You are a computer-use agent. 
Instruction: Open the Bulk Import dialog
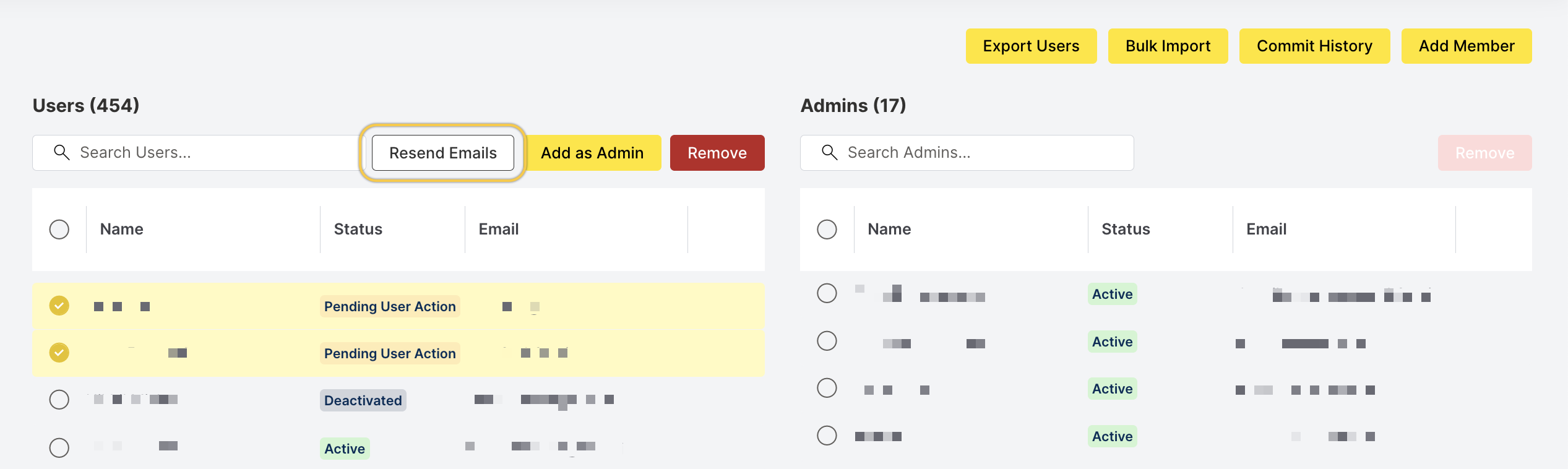click(x=1168, y=46)
